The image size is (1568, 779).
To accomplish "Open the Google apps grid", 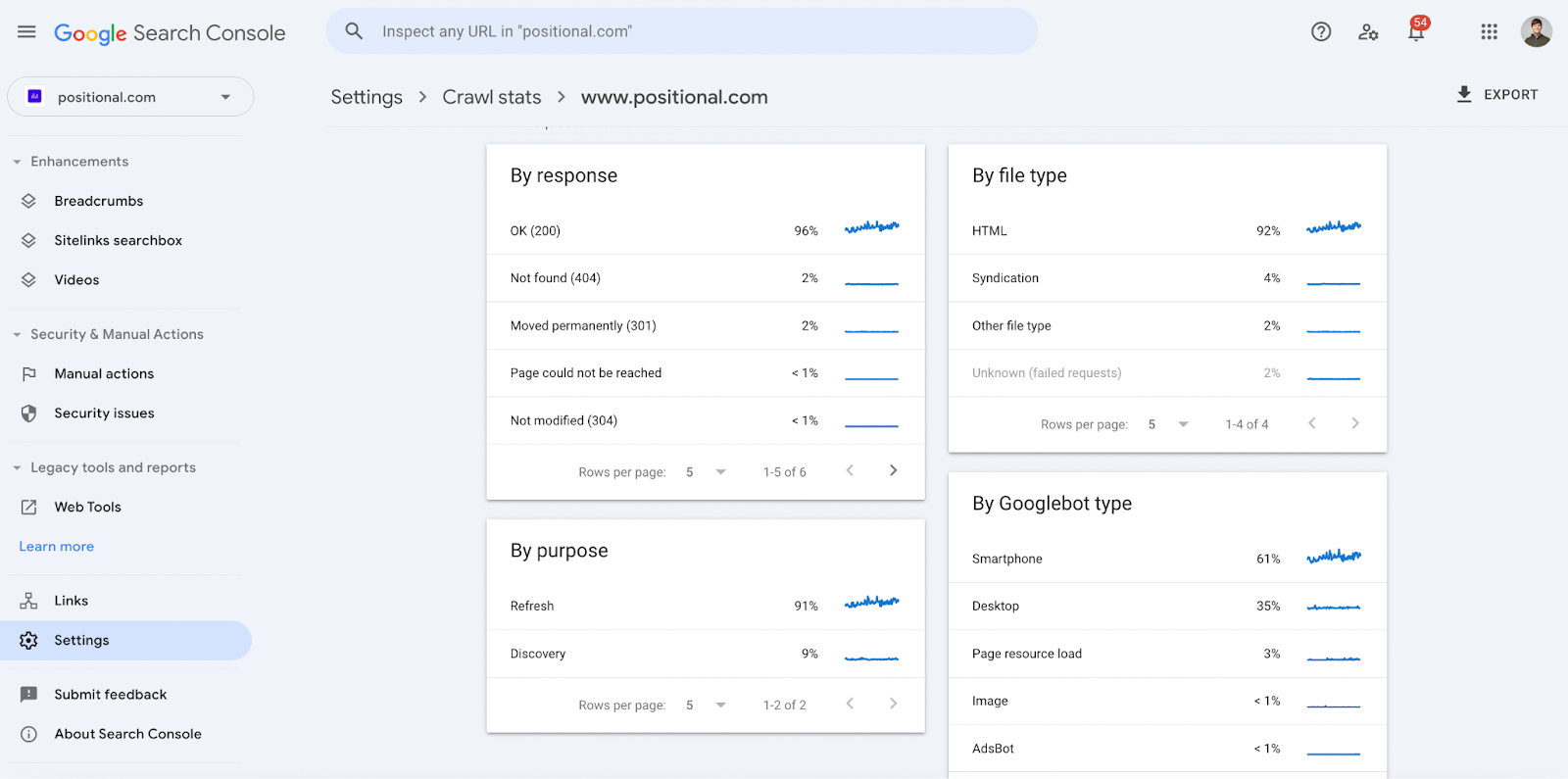I will click(x=1489, y=32).
